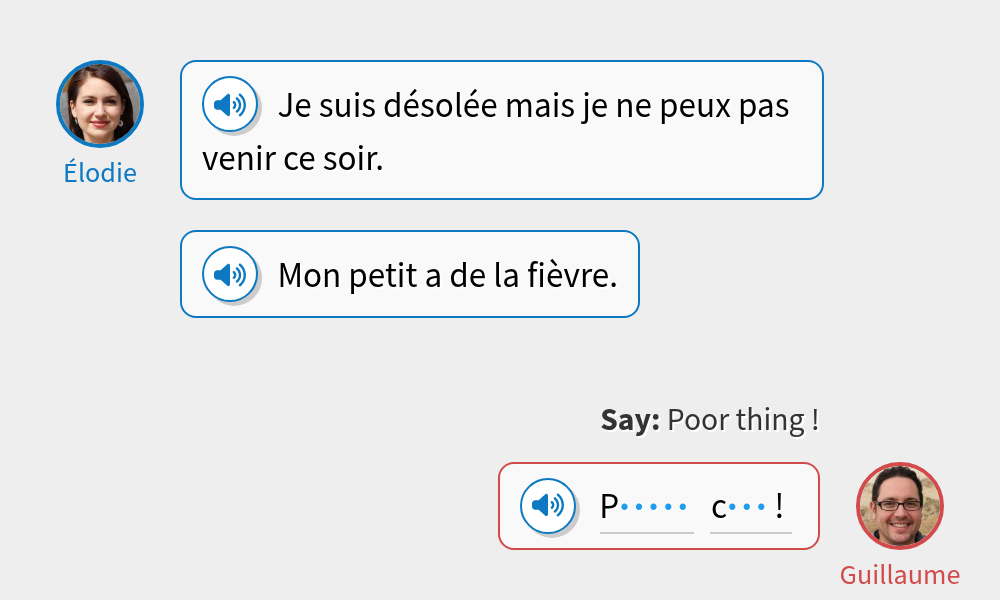This screenshot has width=1000, height=600.
Task: Click Guillaume's profile avatar
Action: (900, 506)
